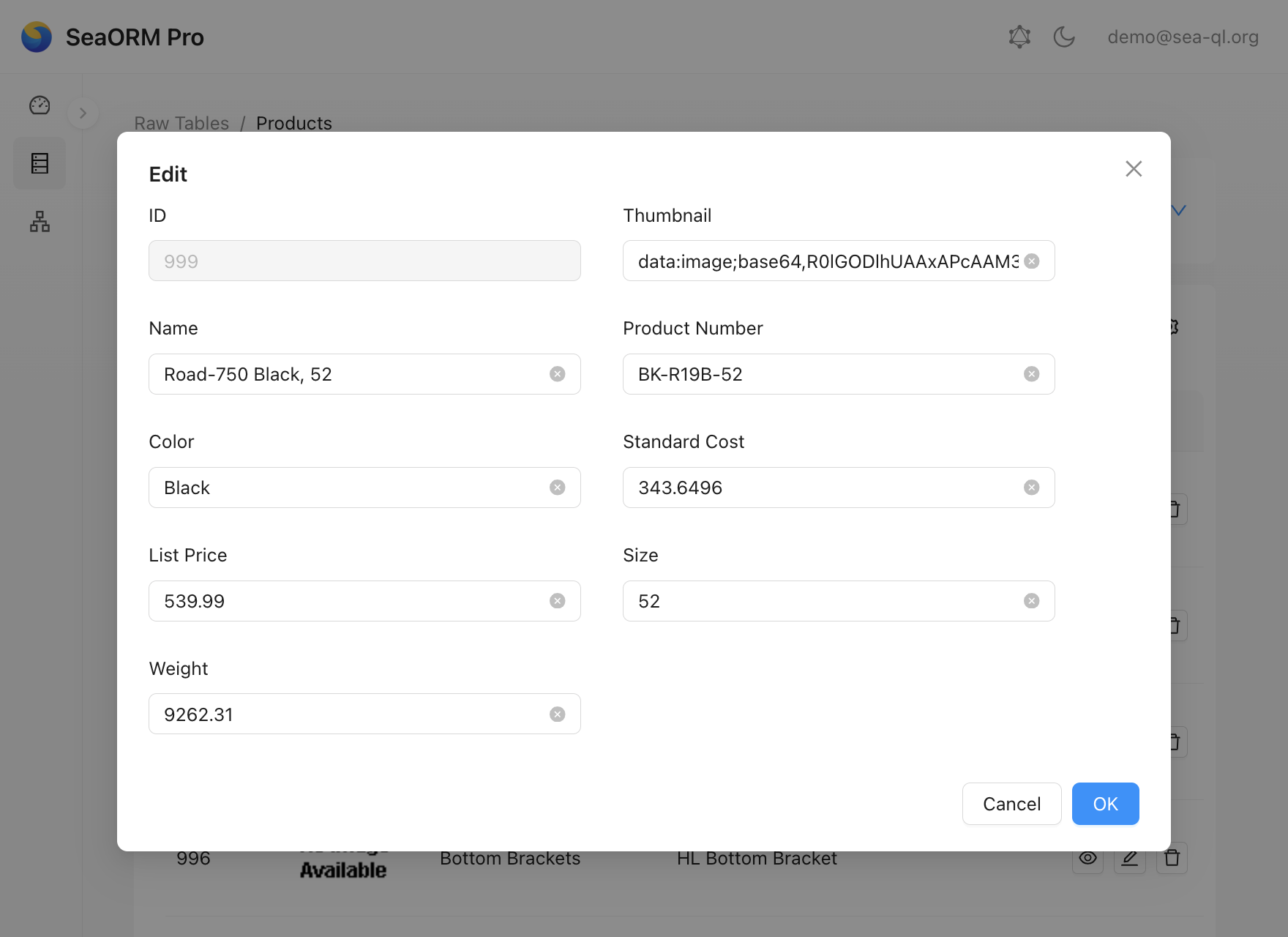Cancel the Edit dialog
This screenshot has height=937, width=1288.
(1011, 804)
